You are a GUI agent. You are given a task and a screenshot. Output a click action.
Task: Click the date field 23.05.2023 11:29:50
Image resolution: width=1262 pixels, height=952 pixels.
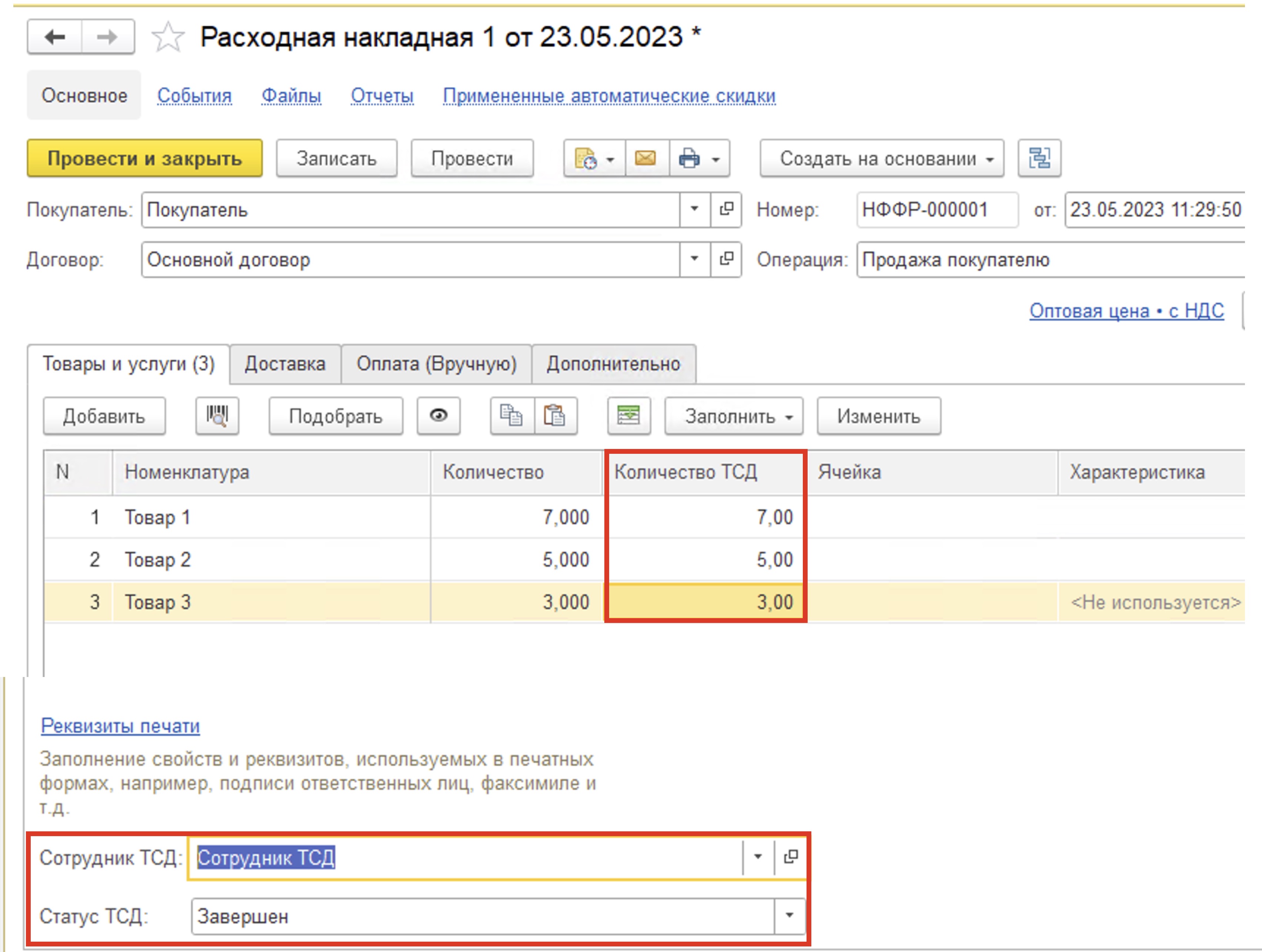point(1155,210)
